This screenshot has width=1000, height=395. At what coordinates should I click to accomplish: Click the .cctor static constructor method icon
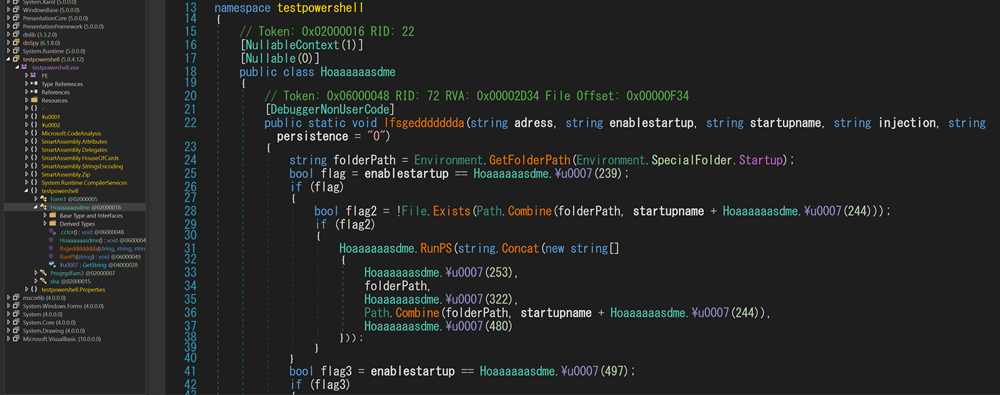click(53, 232)
